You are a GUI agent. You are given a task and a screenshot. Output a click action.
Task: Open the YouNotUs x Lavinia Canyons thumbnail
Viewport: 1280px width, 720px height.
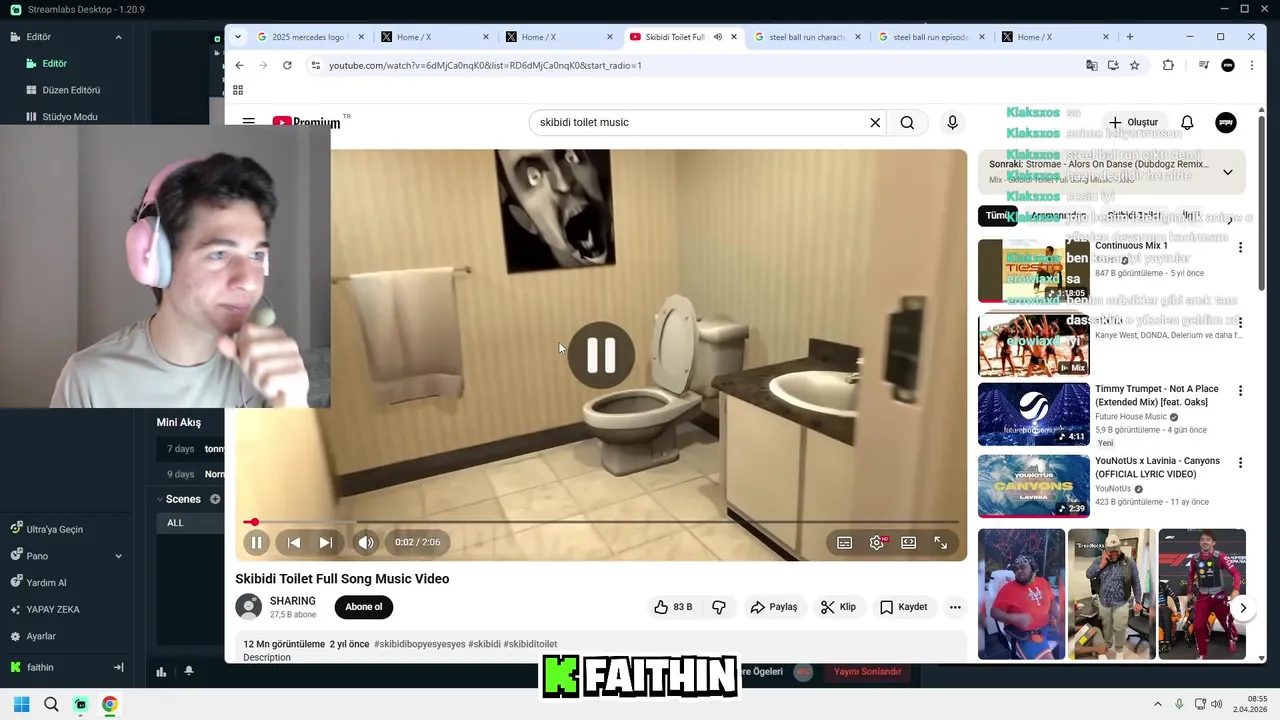tap(1033, 486)
